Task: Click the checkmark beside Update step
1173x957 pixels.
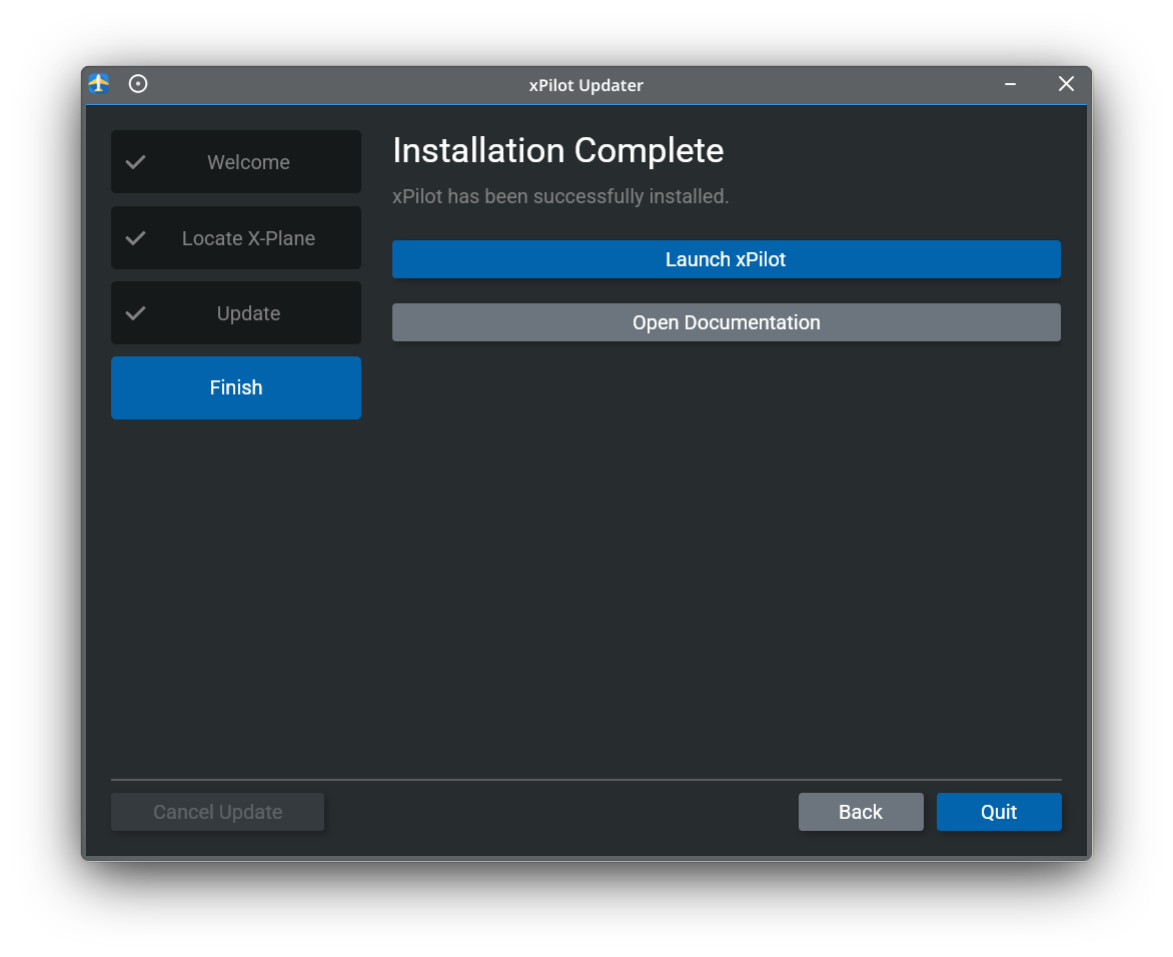Action: coord(136,313)
